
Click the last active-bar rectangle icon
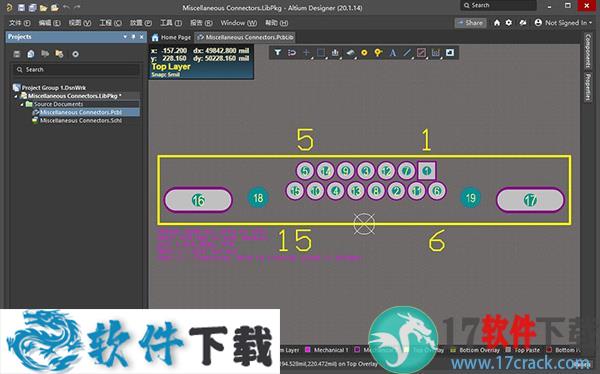450,52
